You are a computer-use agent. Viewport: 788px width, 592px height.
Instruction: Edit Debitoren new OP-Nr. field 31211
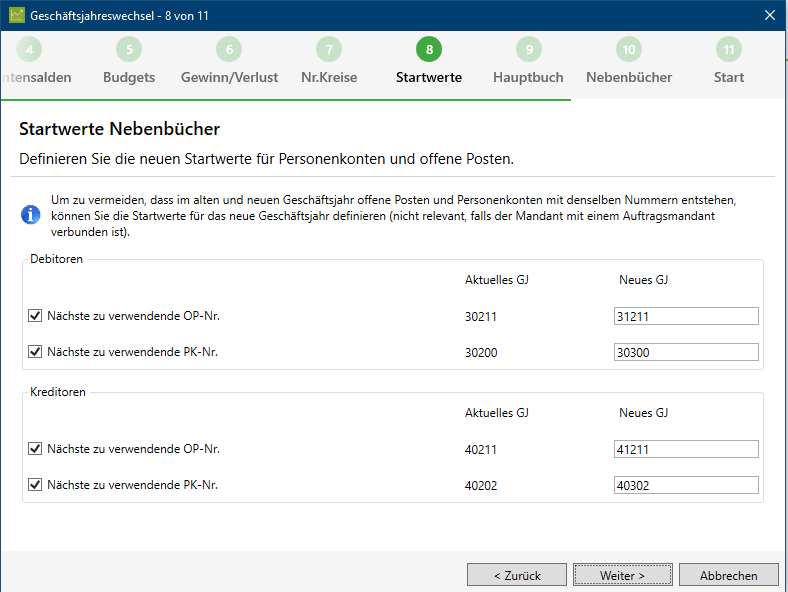686,316
